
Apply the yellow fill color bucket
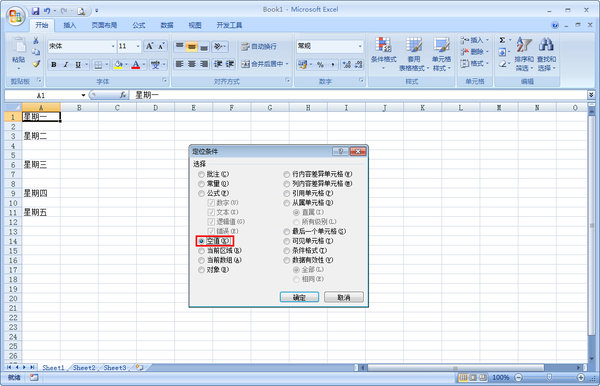click(x=118, y=65)
